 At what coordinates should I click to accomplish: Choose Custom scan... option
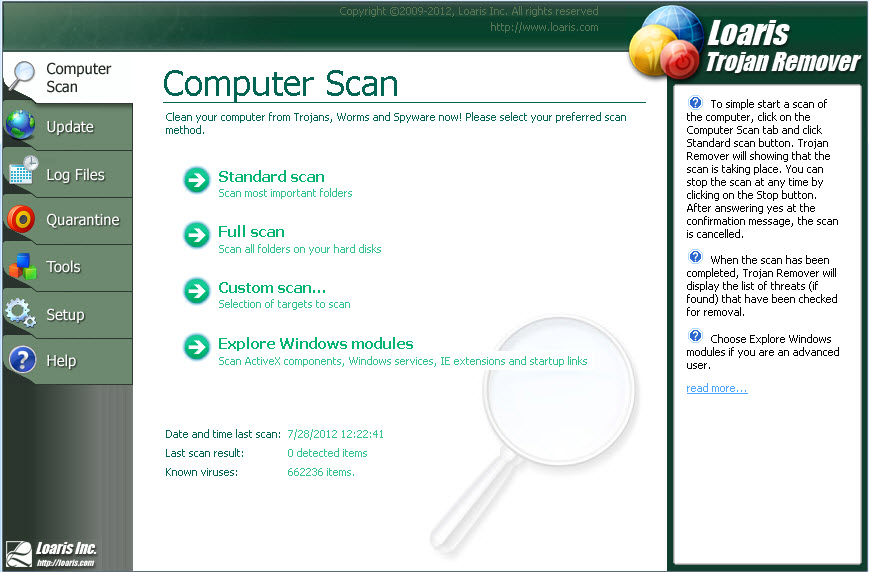pos(272,288)
